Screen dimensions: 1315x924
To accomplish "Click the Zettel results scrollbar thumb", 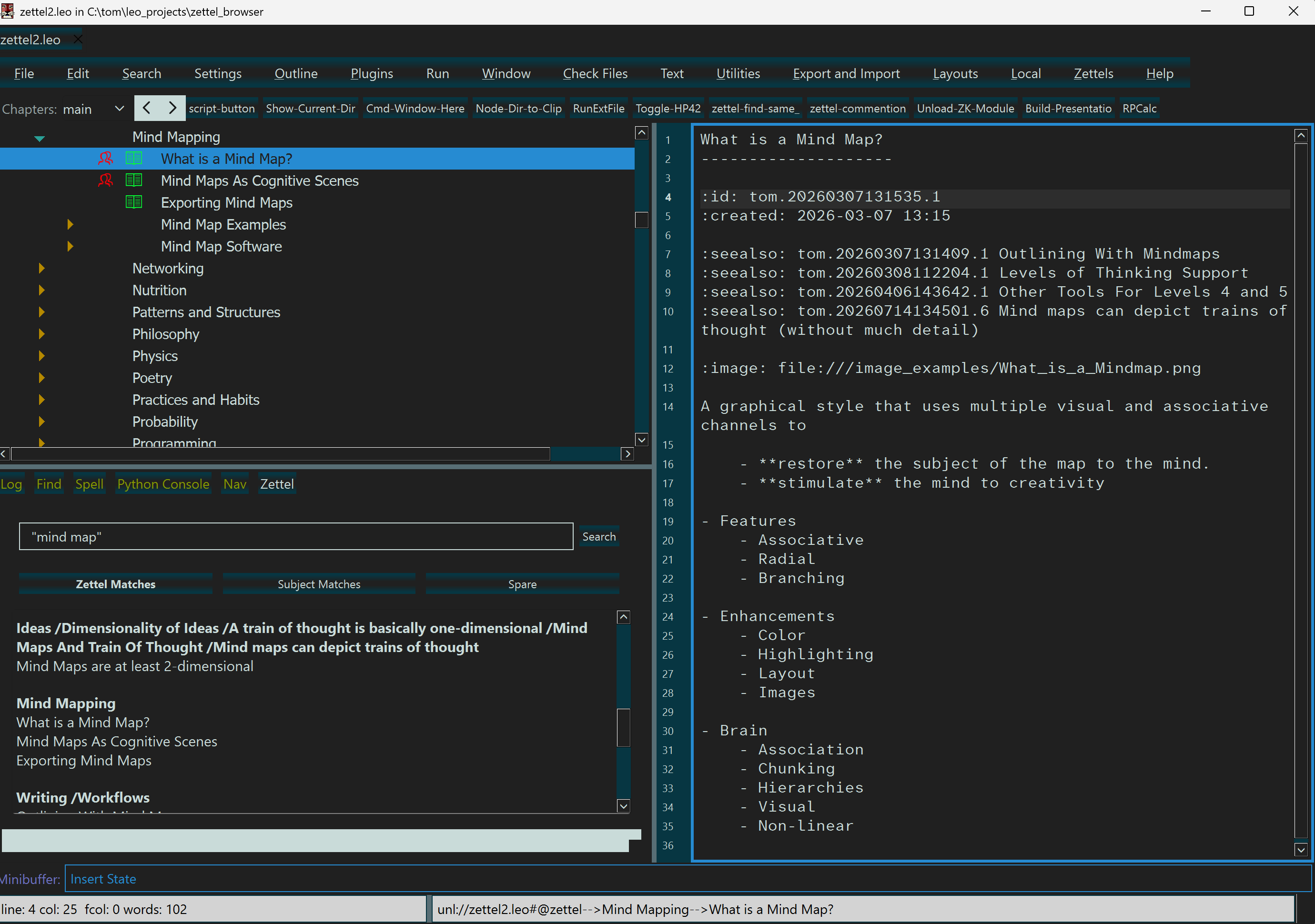I will 624,728.
